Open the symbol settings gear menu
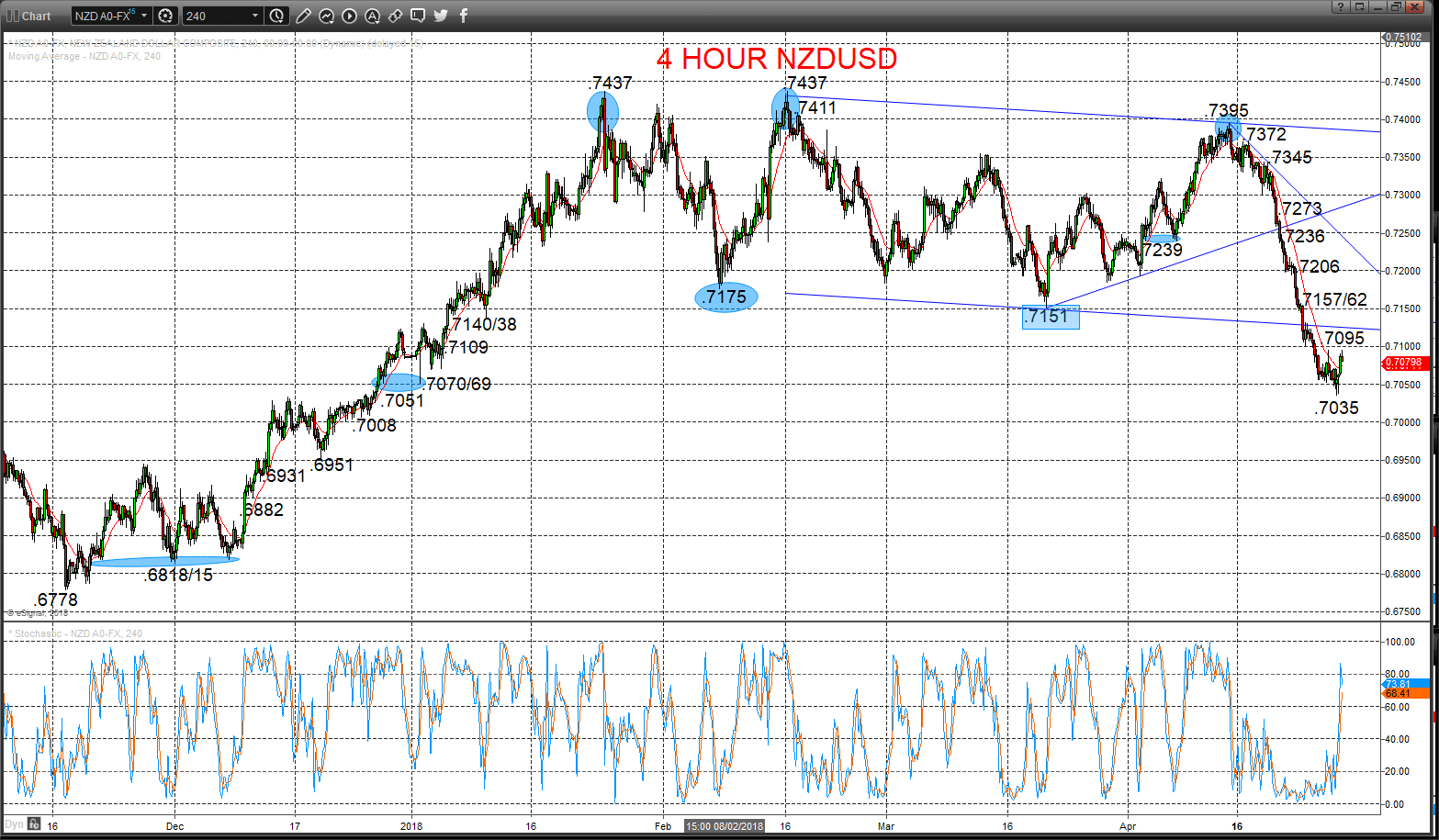1439x840 pixels. pyautogui.click(x=165, y=16)
